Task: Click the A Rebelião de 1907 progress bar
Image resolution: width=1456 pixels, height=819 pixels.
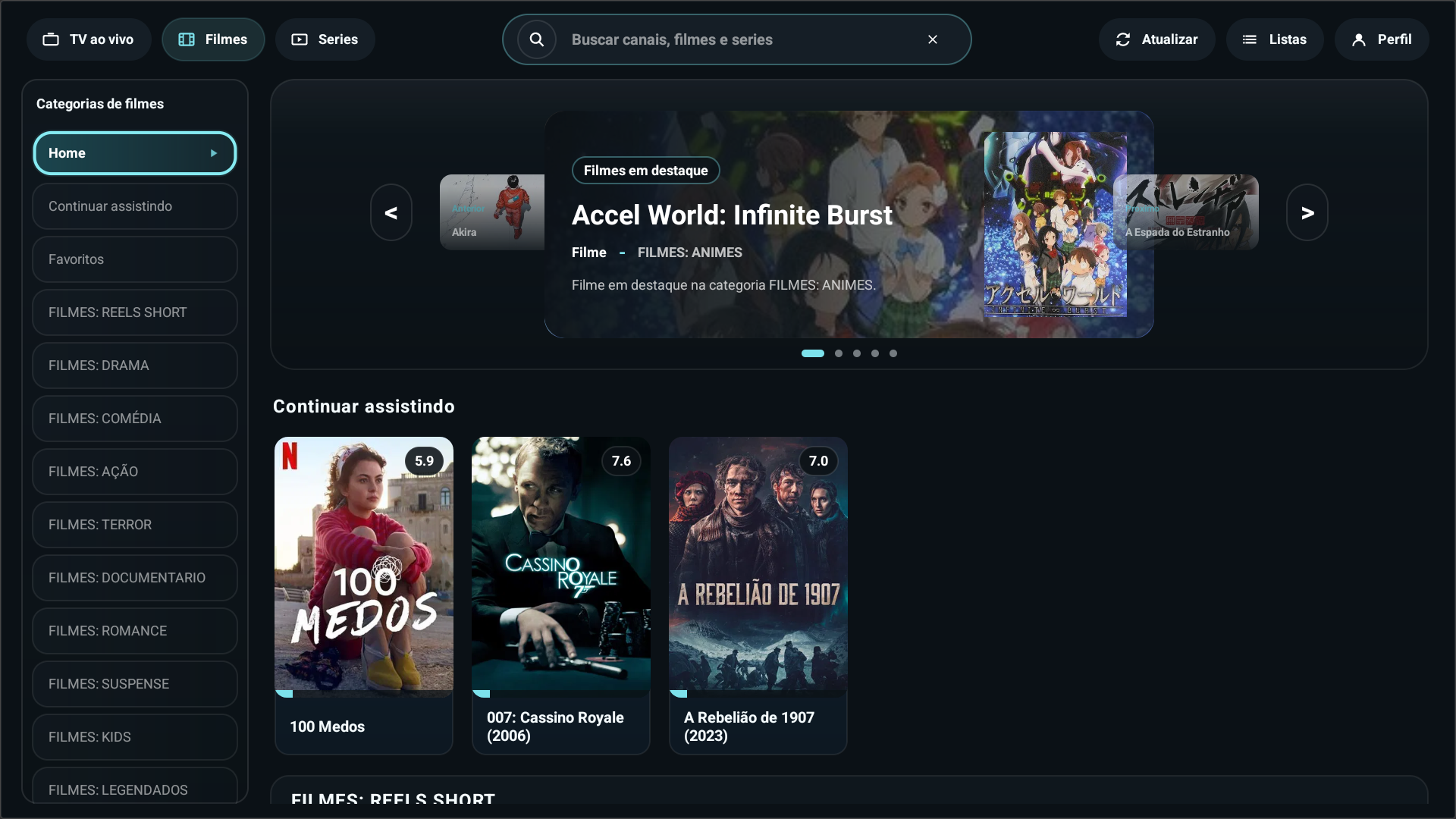Action: pyautogui.click(x=758, y=694)
